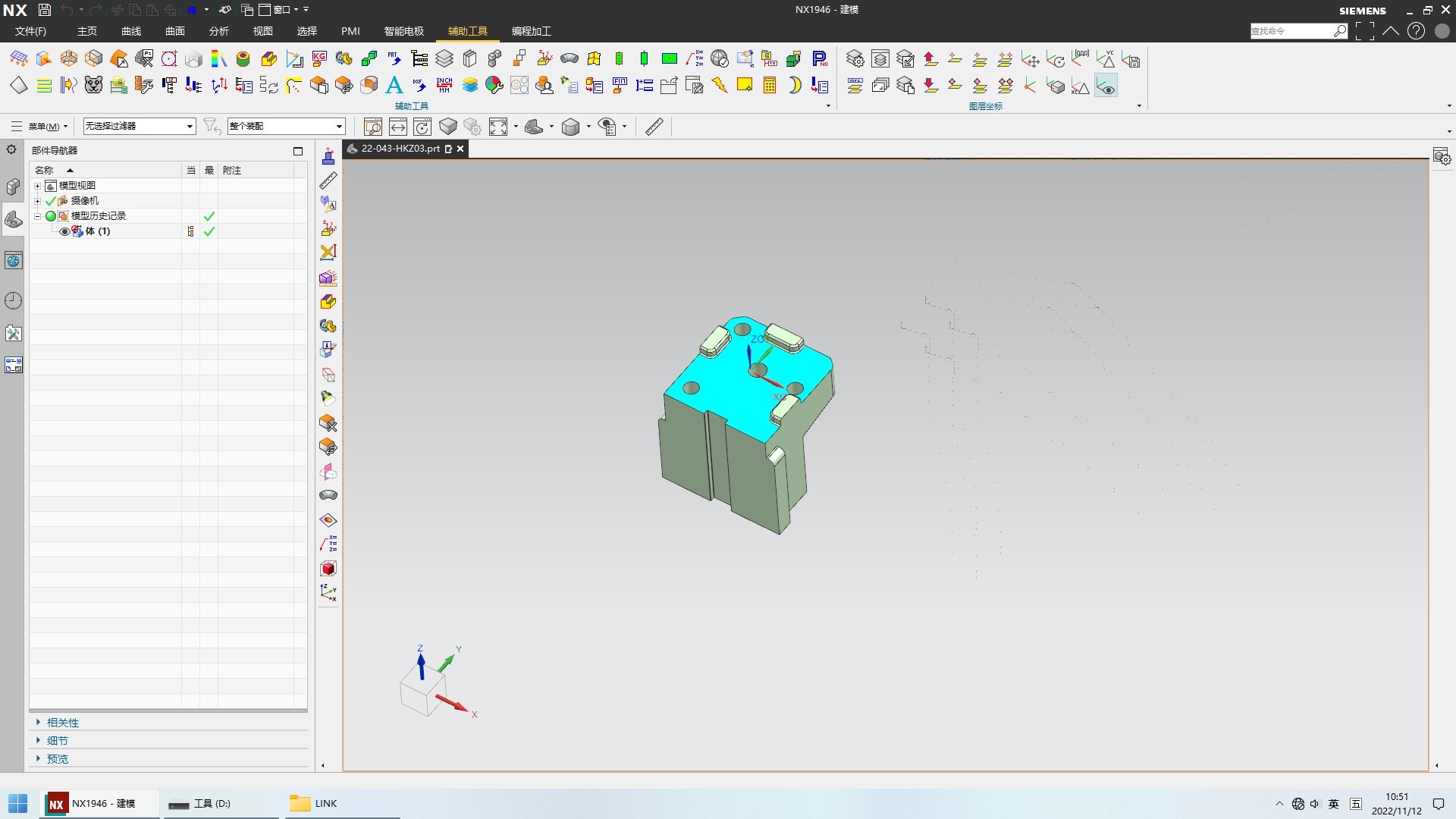Click the yellow calculator icon
Screen dimensions: 1456x819
(x=770, y=85)
